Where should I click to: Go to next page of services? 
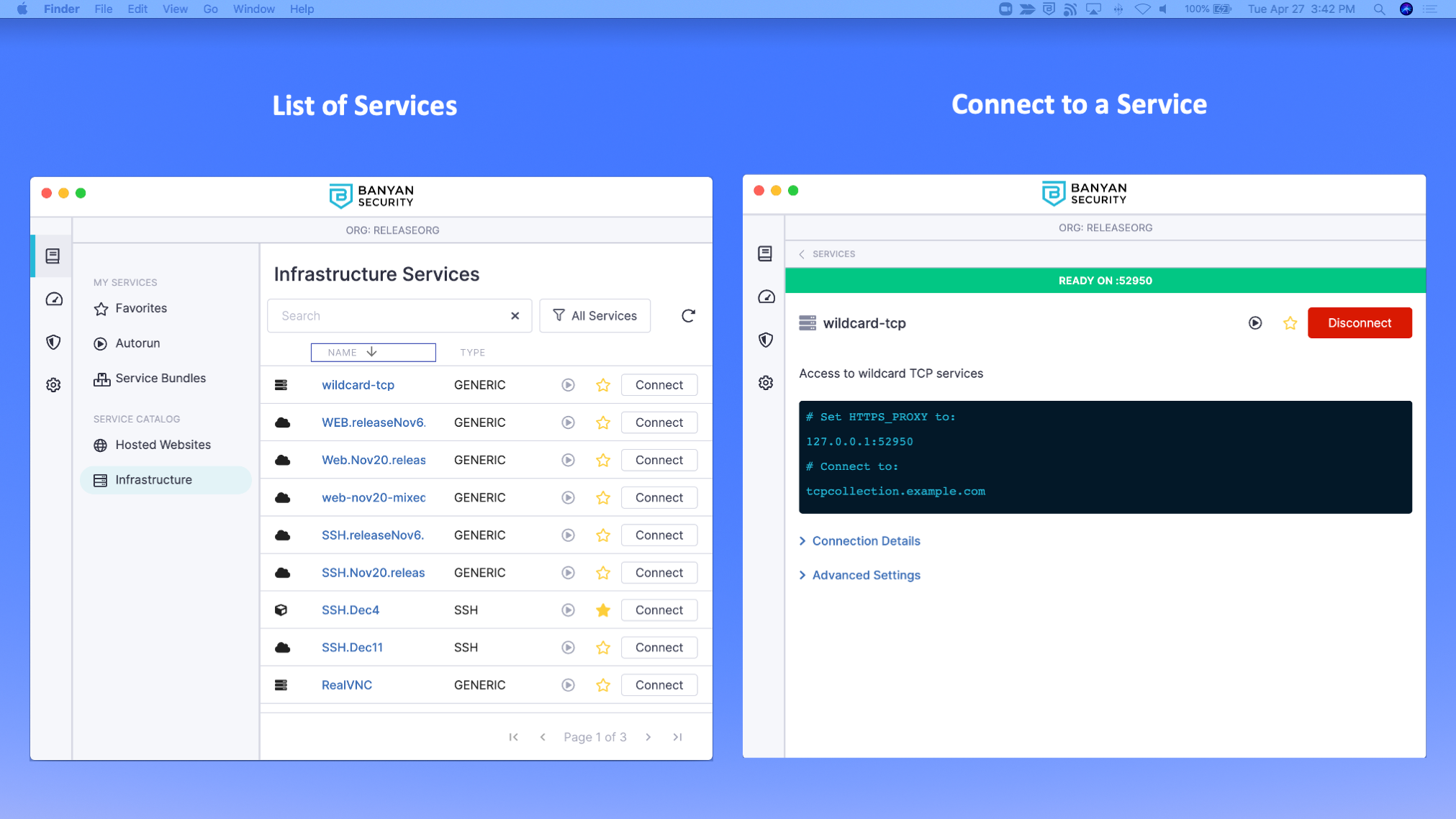pos(648,737)
